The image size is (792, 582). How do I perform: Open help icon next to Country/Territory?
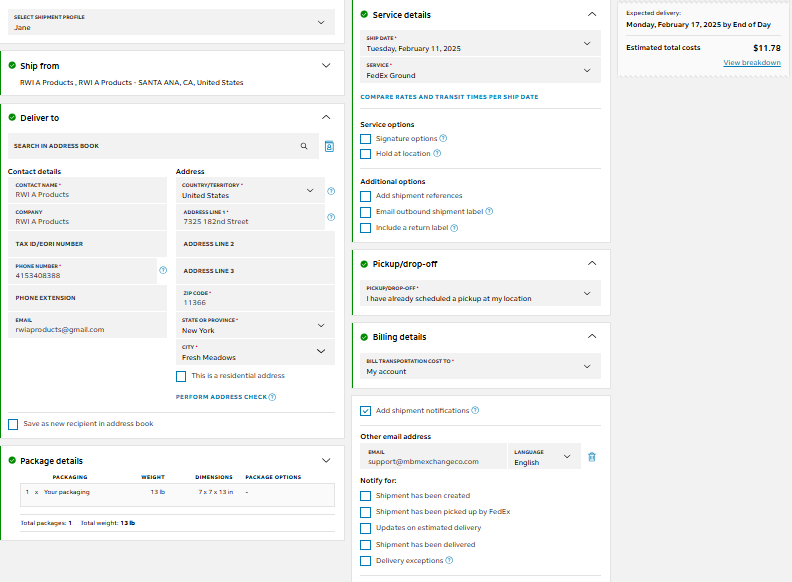point(331,191)
